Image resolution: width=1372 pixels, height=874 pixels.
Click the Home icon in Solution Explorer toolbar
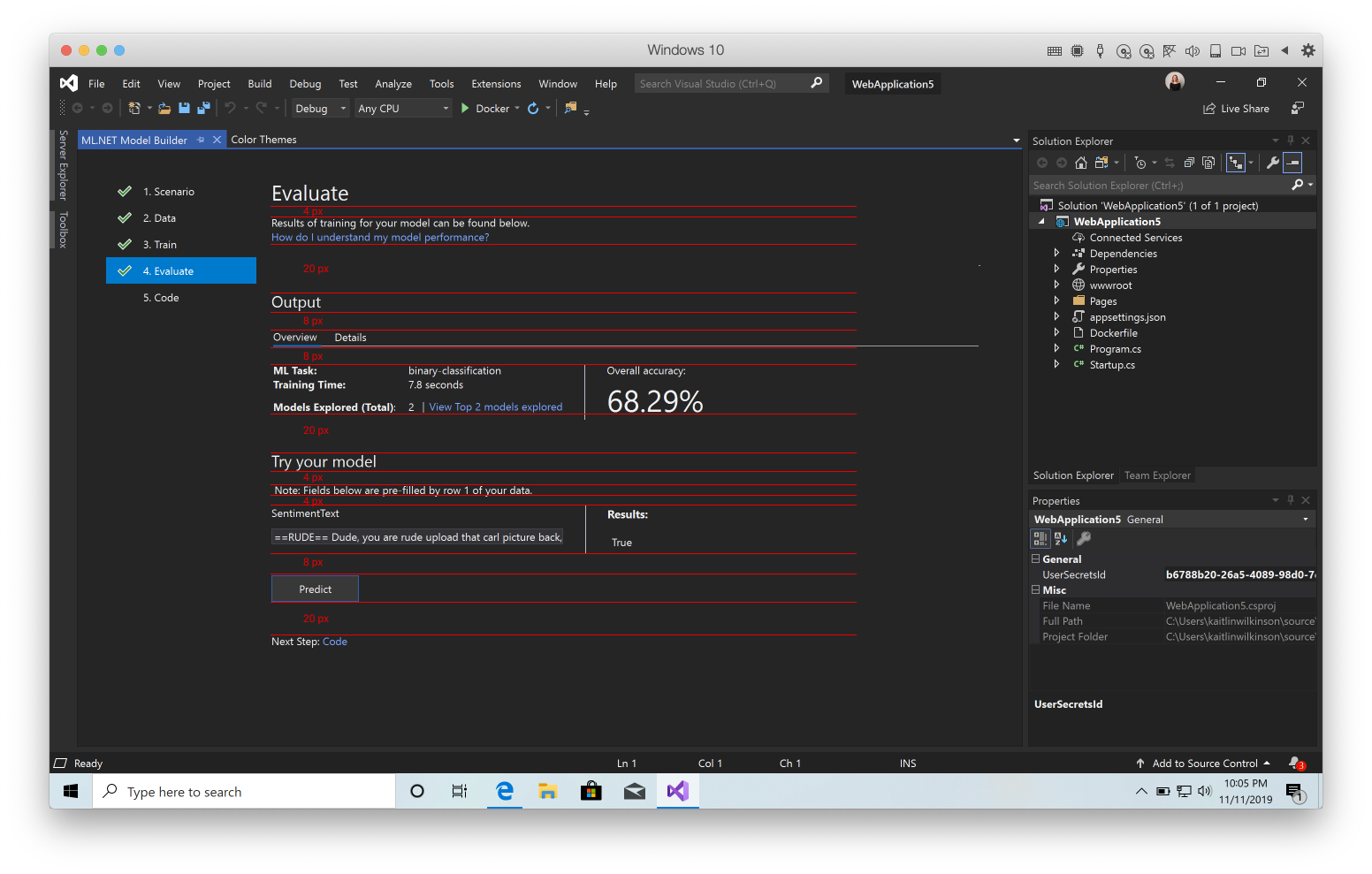click(x=1081, y=163)
